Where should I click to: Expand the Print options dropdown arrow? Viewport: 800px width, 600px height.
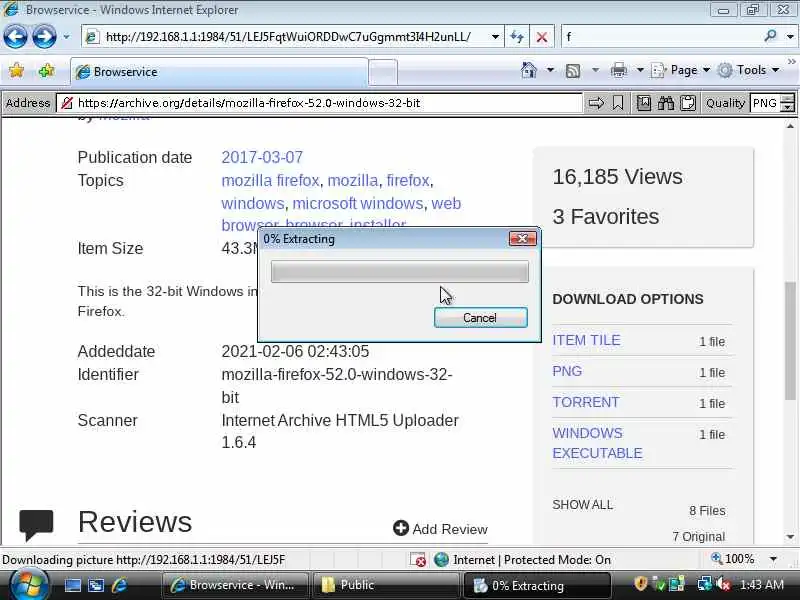(640, 70)
